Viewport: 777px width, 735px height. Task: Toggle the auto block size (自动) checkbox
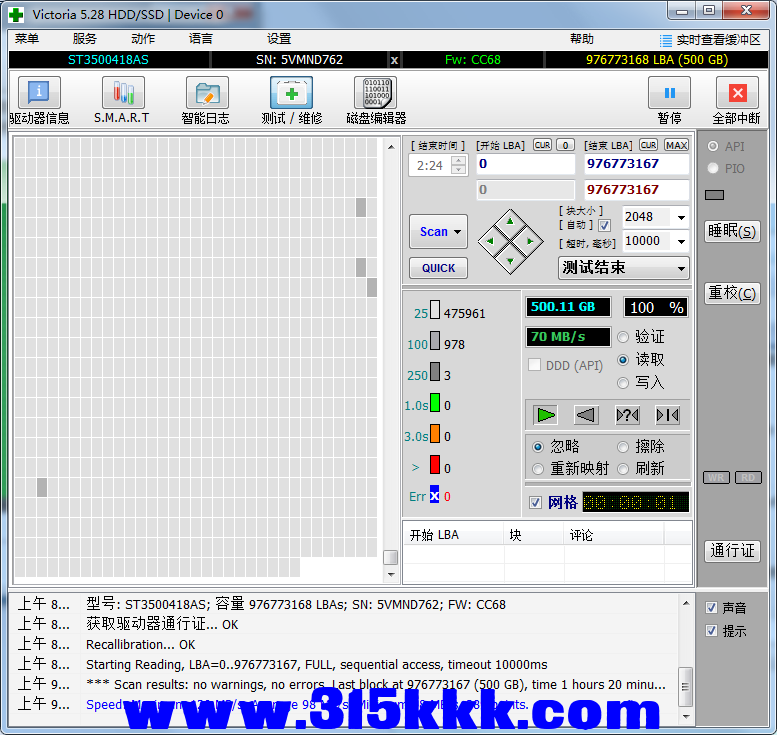click(604, 226)
